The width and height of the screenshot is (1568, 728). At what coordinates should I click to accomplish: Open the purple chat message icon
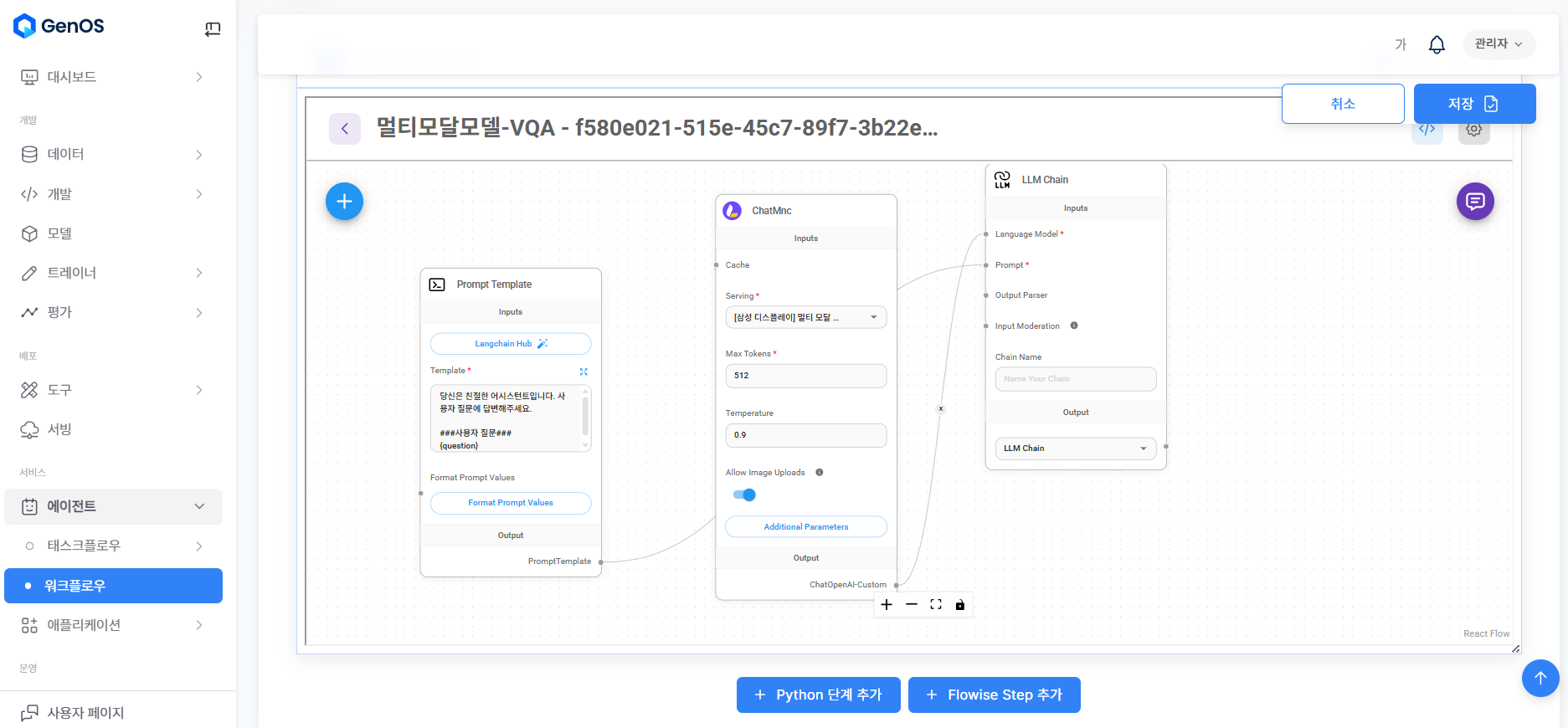1474,202
